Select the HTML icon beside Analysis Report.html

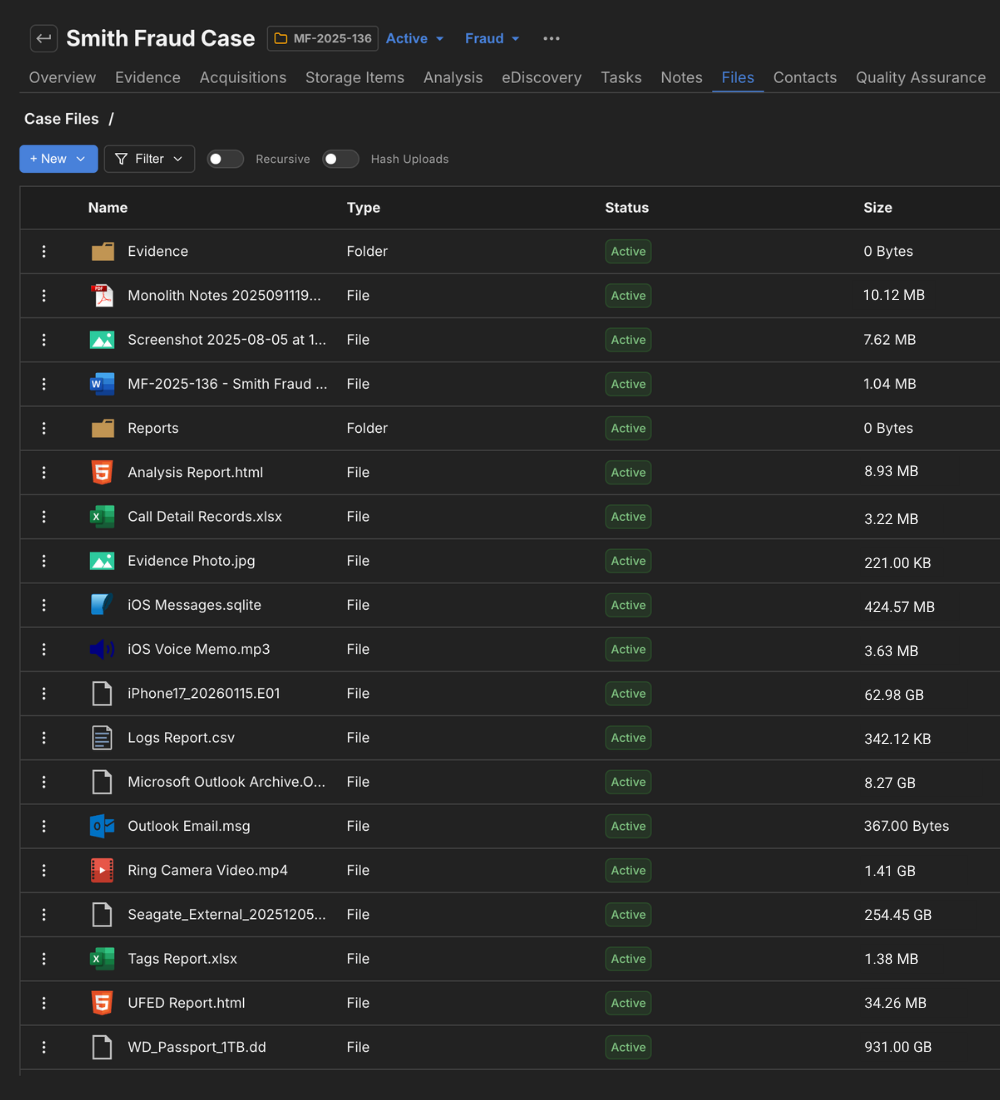[102, 472]
